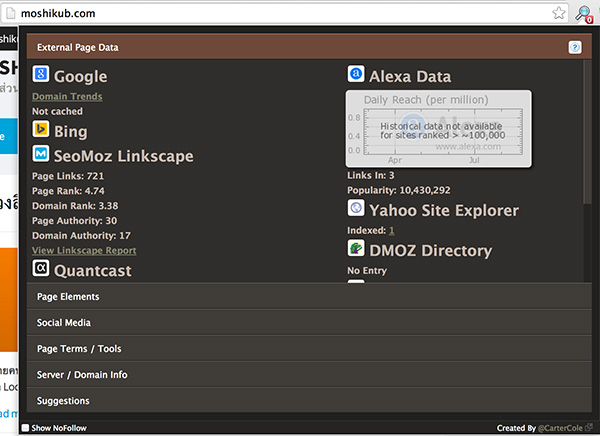
Task: Click the Google heading
Action: tap(81, 77)
